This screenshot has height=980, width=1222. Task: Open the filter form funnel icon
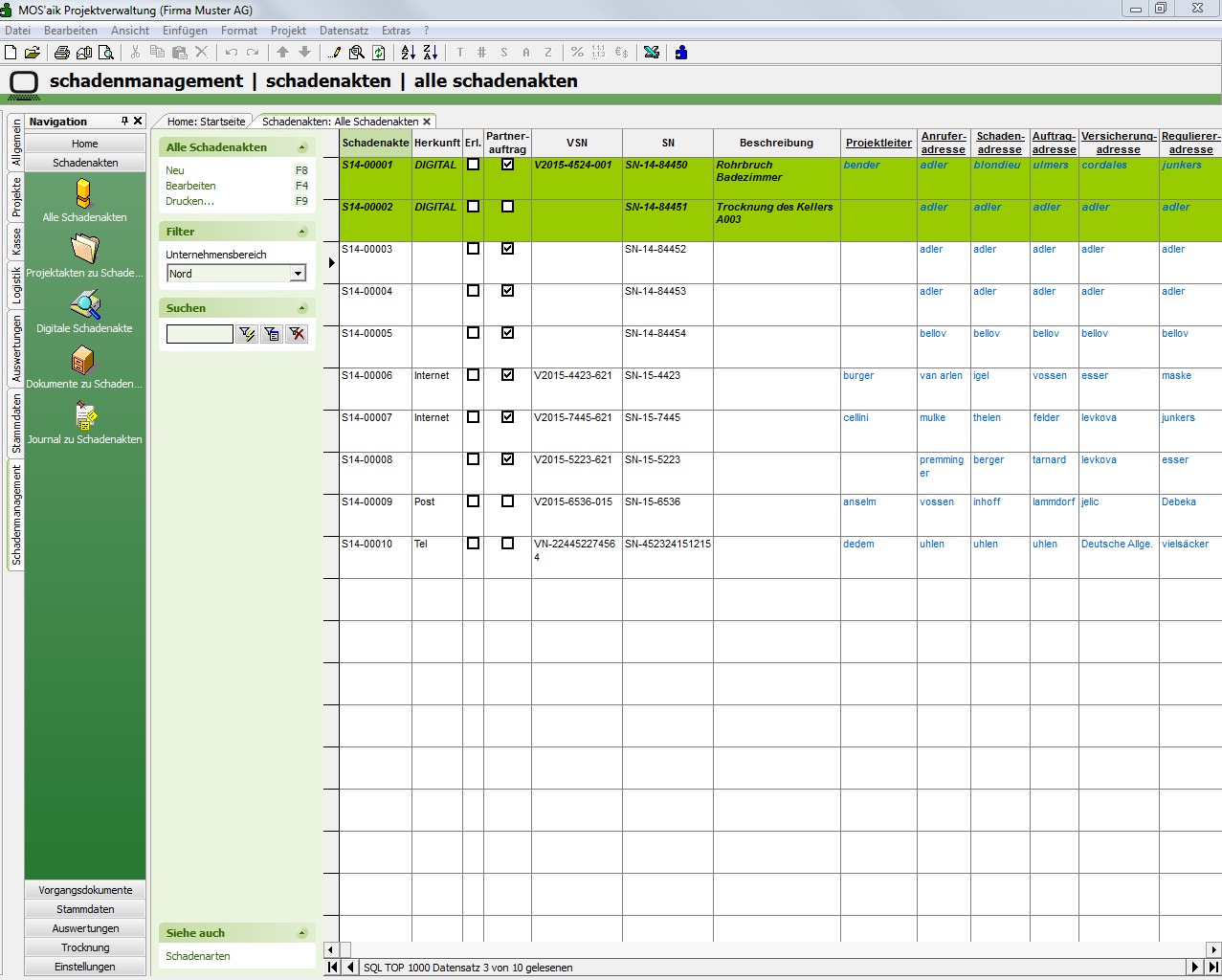click(272, 334)
